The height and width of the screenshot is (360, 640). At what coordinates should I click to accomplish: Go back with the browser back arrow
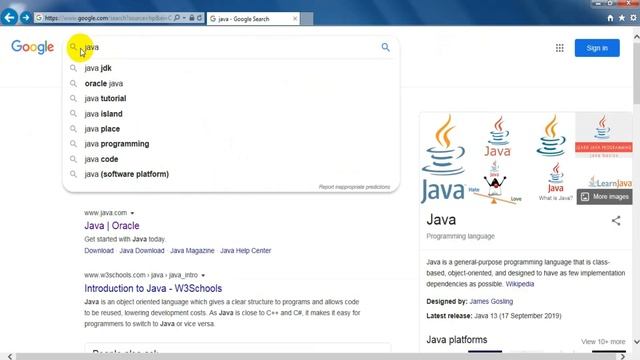[x=9, y=18]
